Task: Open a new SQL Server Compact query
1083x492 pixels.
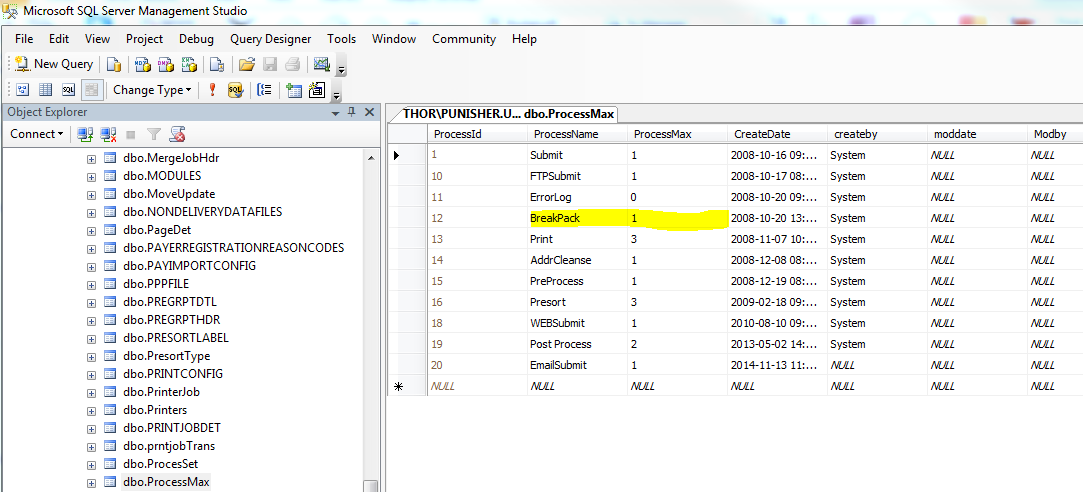Action: click(x=217, y=64)
